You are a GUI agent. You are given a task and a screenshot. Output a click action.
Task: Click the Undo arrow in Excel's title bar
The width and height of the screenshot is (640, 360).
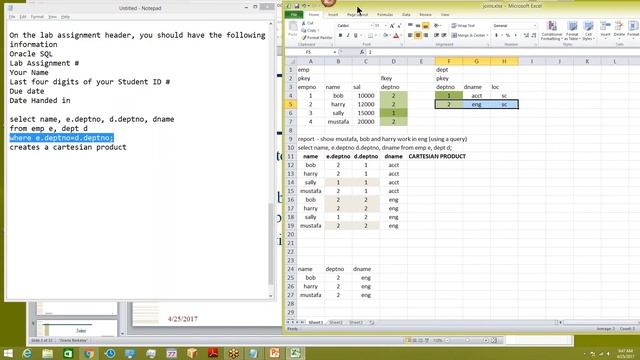point(304,6)
